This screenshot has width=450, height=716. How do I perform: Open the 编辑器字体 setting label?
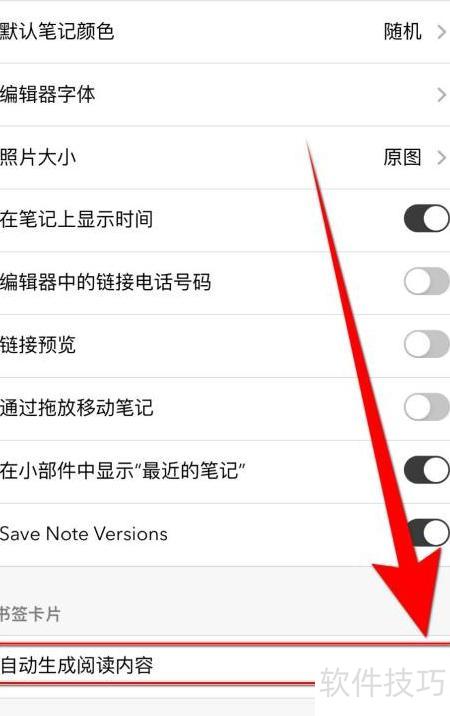coord(48,95)
